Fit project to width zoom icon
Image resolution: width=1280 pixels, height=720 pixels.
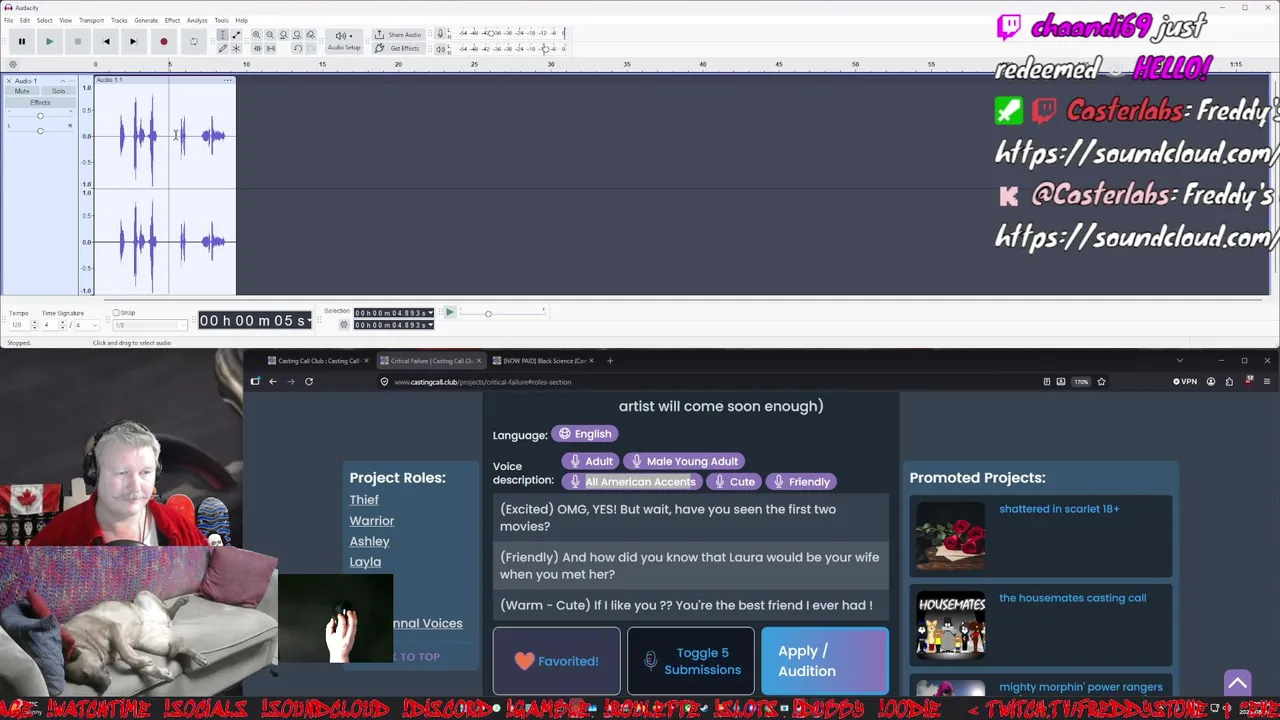coord(297,35)
